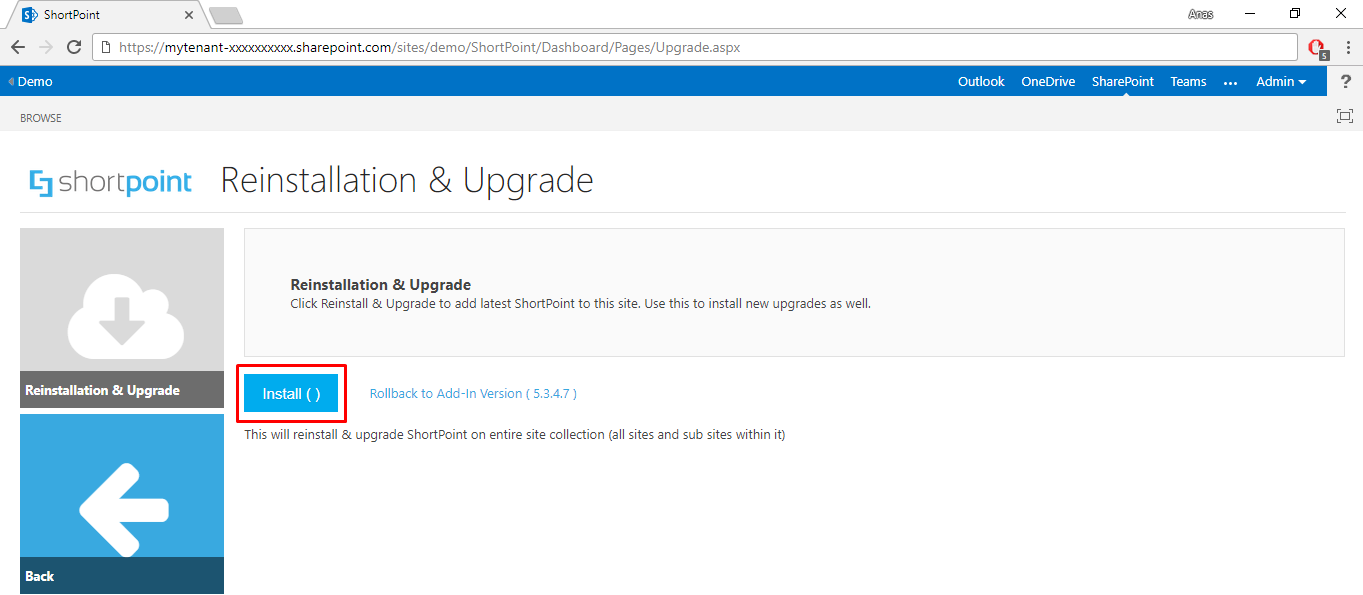The image size is (1363, 595).
Task: Click the Anas profile button
Action: [x=1200, y=14]
